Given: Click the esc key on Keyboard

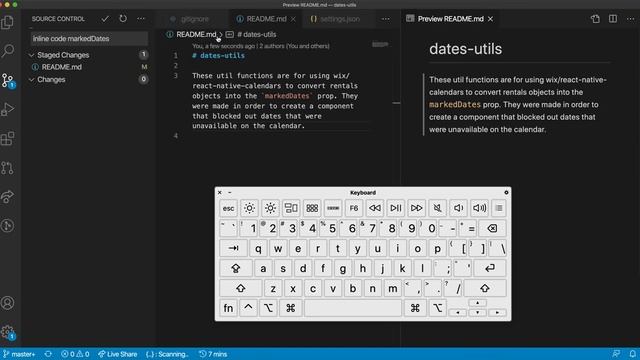Looking at the screenshot, I should coord(228,208).
